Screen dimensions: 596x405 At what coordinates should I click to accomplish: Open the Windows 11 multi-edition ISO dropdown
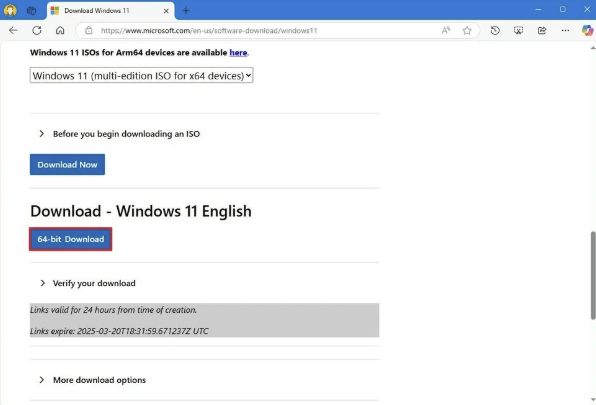[141, 75]
